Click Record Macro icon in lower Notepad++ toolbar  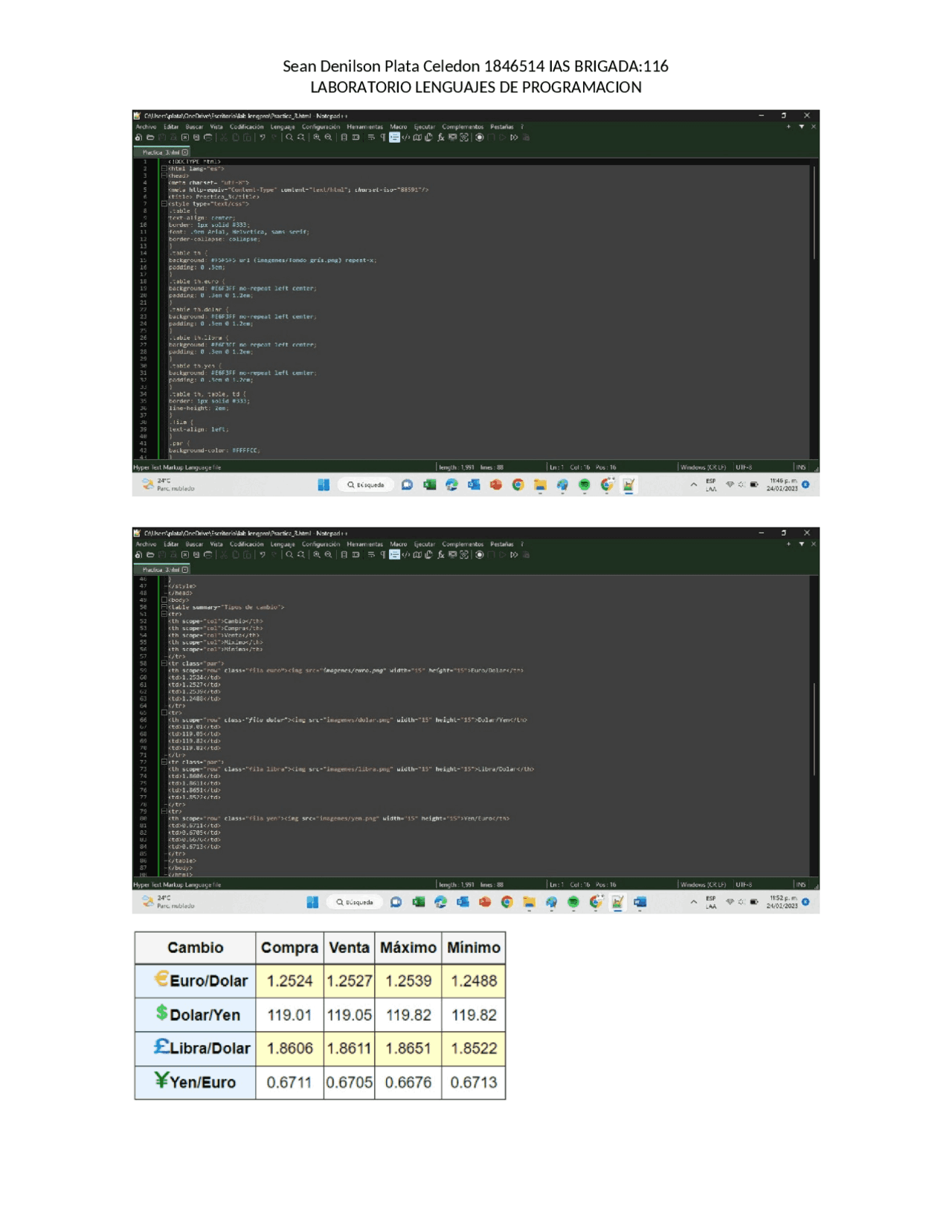pos(480,555)
